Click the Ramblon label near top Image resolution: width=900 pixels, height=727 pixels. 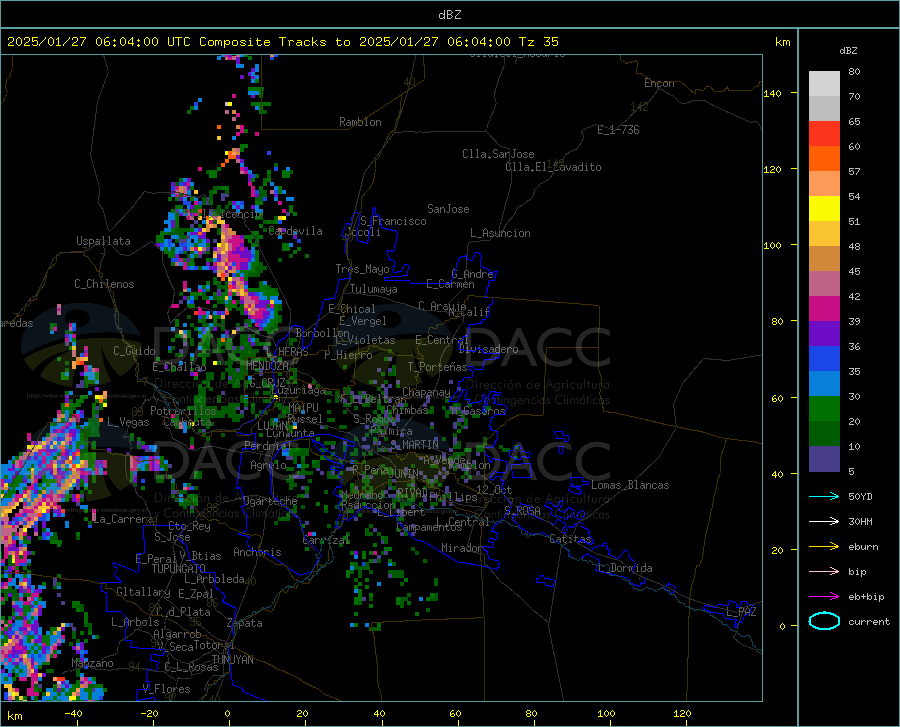(360, 122)
